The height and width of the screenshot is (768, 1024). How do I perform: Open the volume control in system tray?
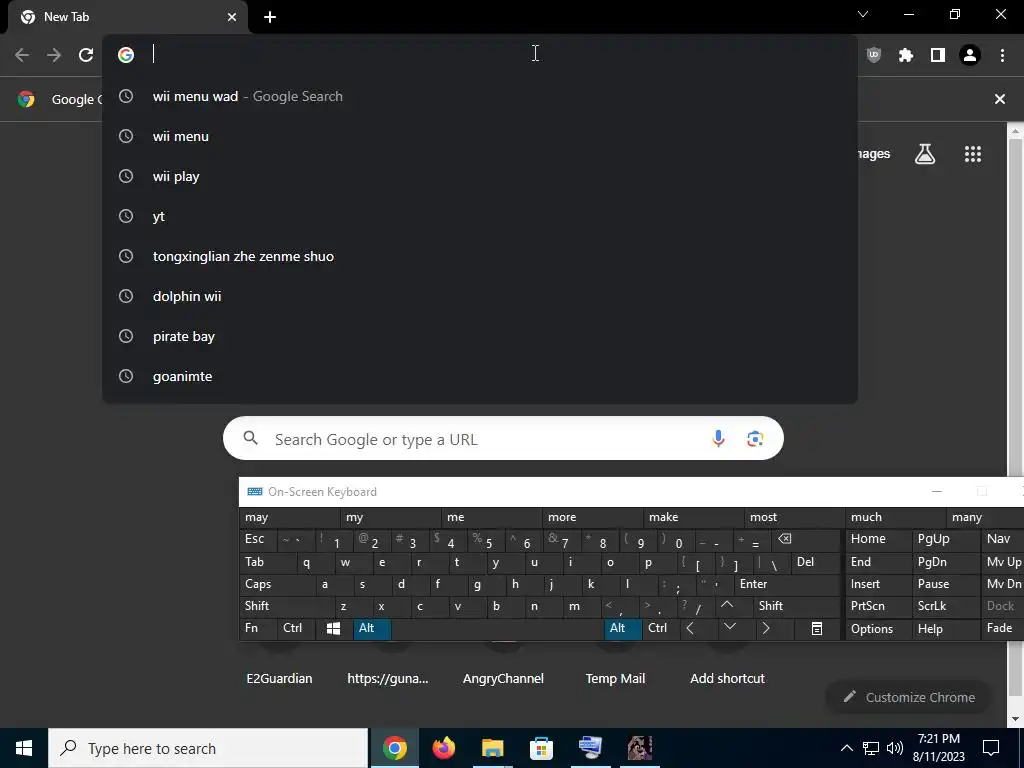895,748
